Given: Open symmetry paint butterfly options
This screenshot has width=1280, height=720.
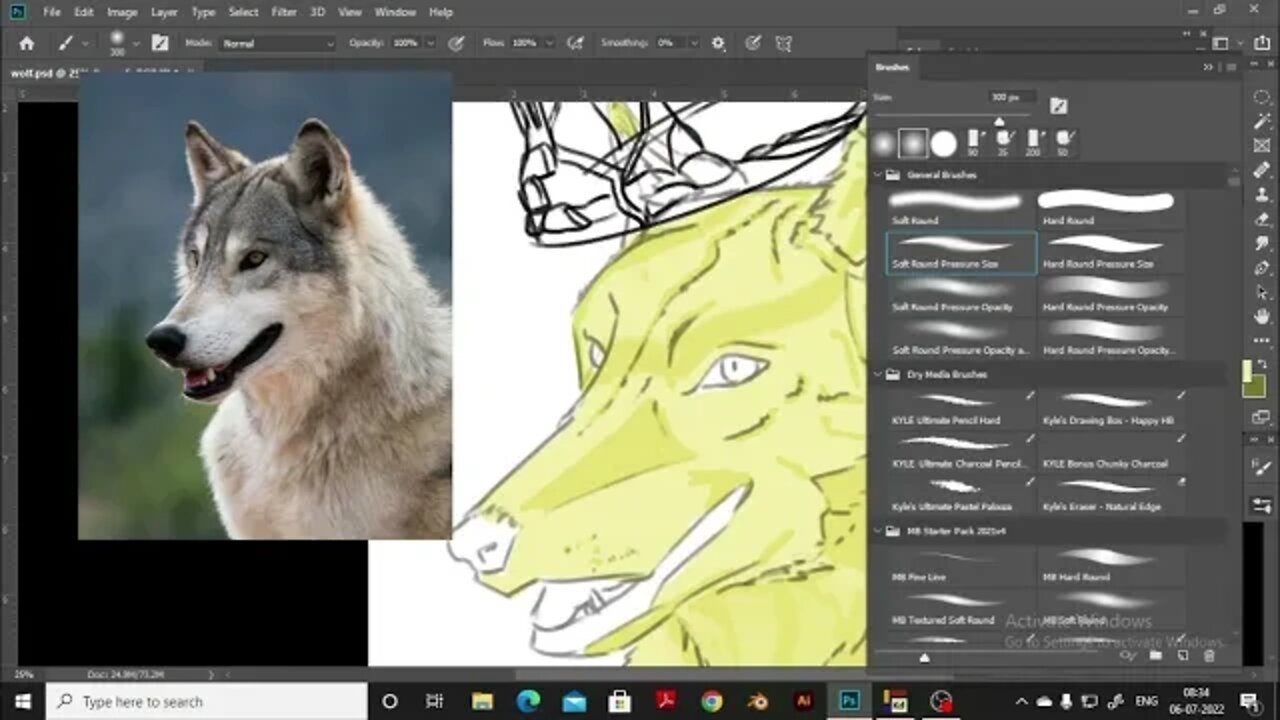Looking at the screenshot, I should (x=784, y=43).
